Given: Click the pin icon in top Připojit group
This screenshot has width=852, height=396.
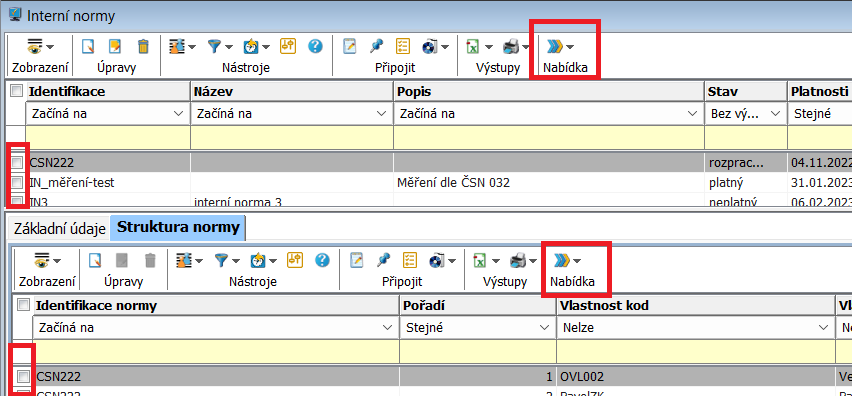Looking at the screenshot, I should [376, 47].
